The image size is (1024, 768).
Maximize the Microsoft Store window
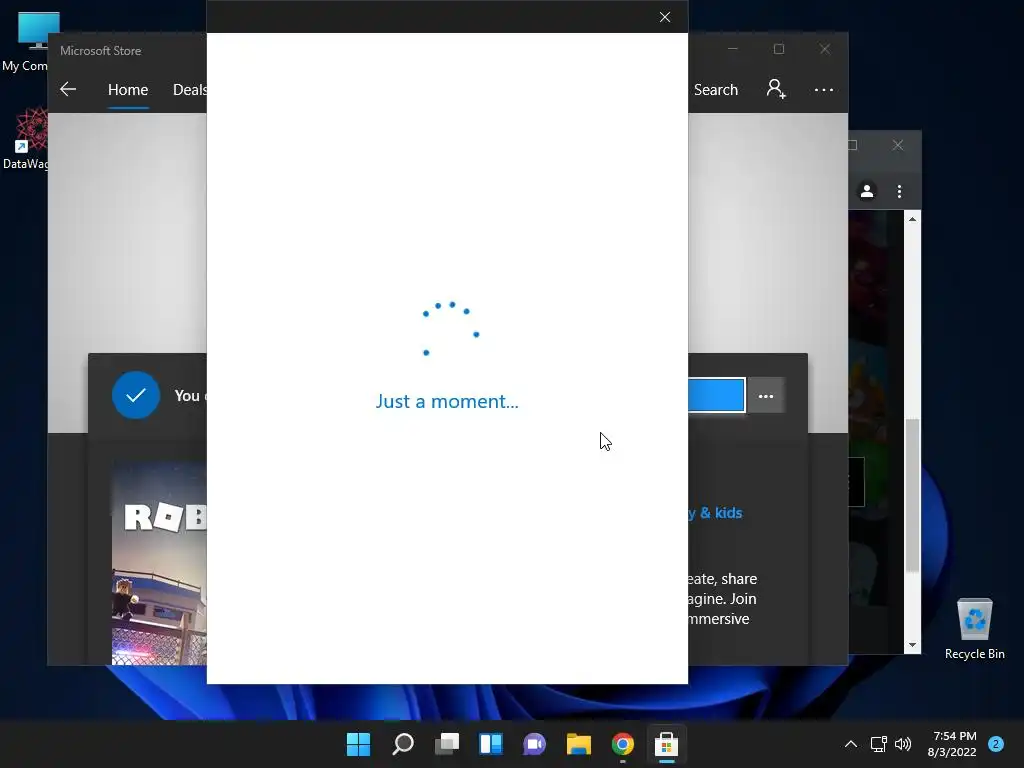click(778, 49)
